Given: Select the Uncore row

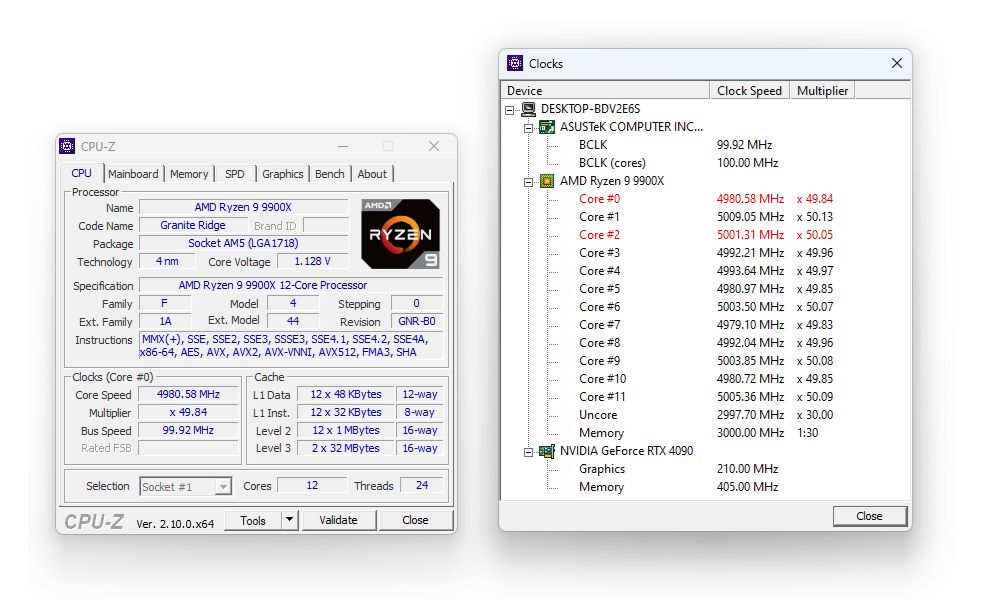Looking at the screenshot, I should click(706, 414).
